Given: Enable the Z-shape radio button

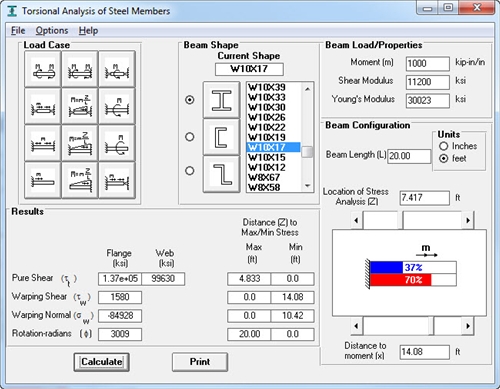Looking at the screenshot, I should [x=190, y=171].
